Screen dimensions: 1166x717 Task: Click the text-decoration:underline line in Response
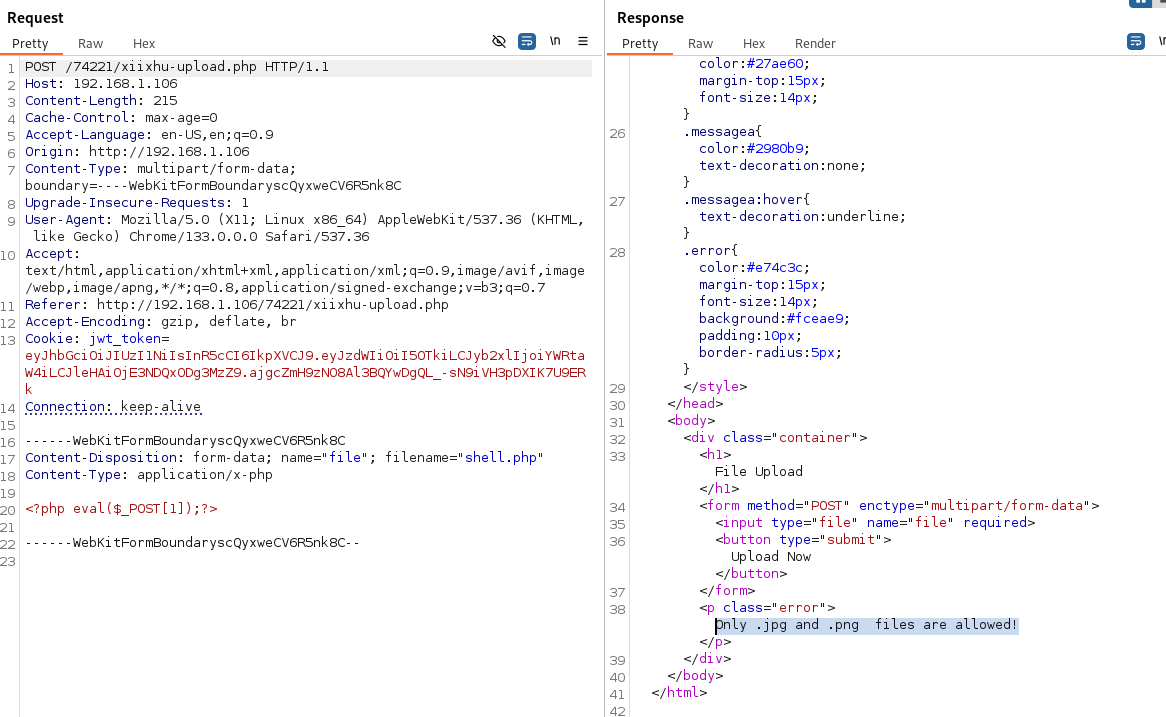[802, 217]
